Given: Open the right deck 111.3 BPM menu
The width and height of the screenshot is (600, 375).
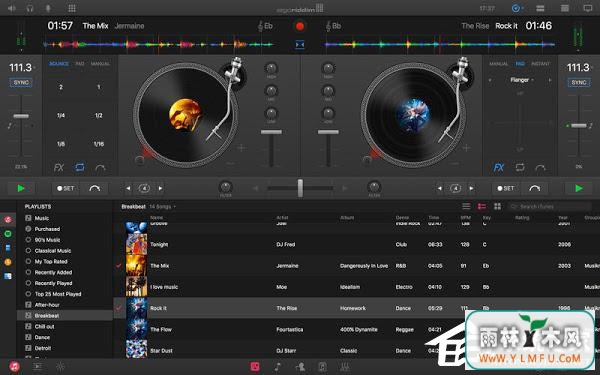Looking at the screenshot, I should coord(579,67).
